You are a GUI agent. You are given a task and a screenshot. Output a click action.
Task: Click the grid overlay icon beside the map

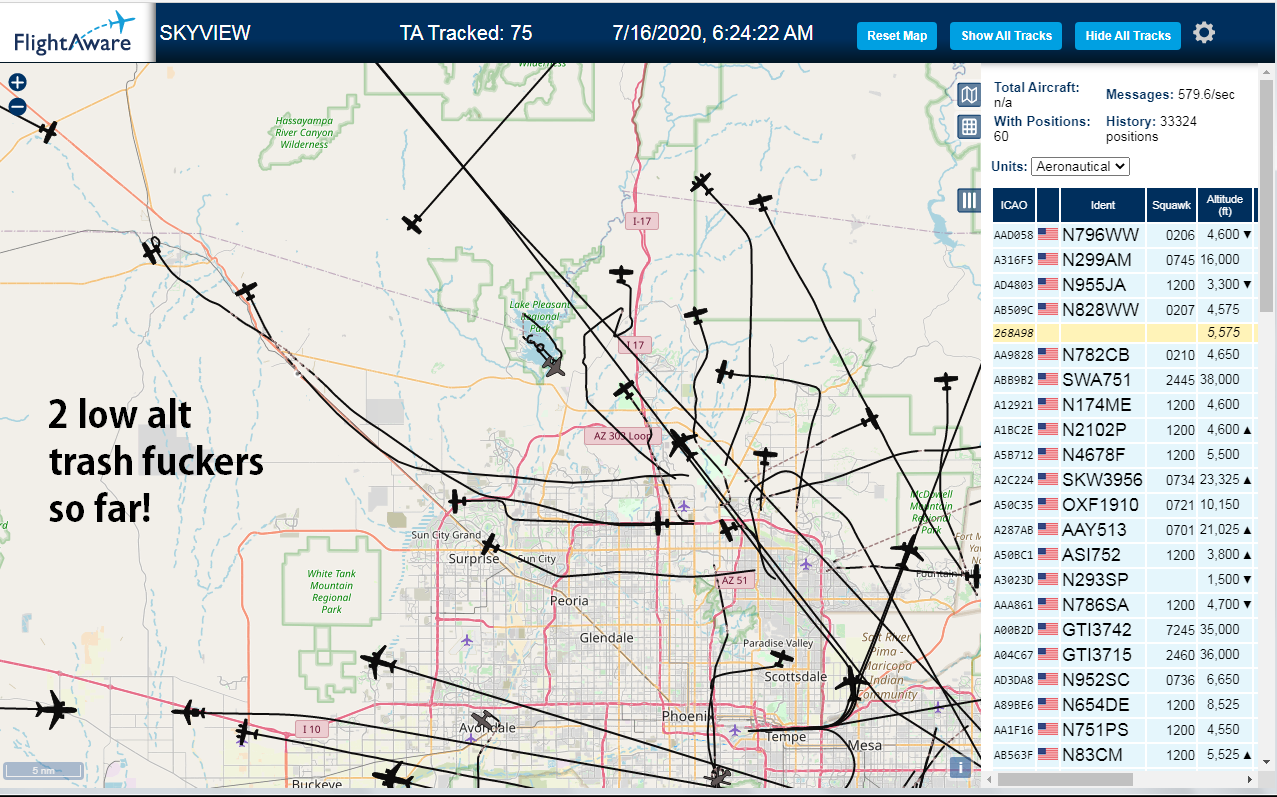click(x=968, y=126)
